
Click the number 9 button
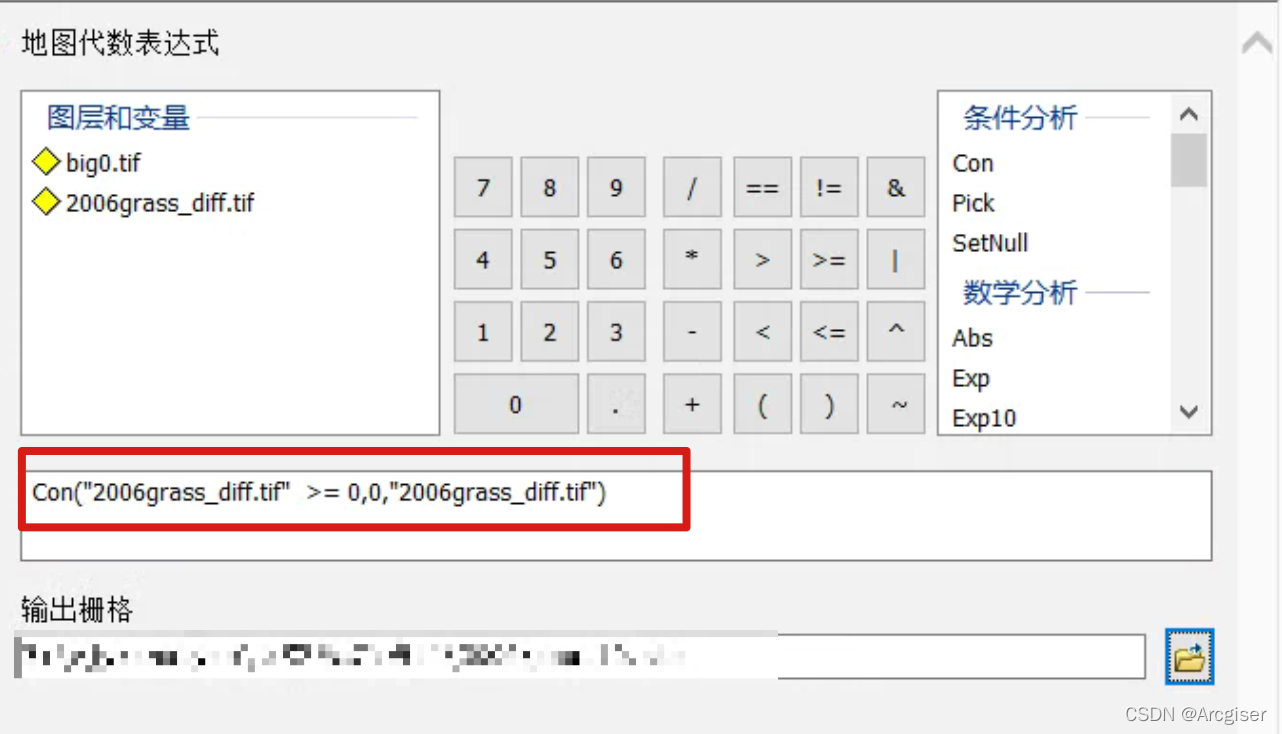click(616, 187)
